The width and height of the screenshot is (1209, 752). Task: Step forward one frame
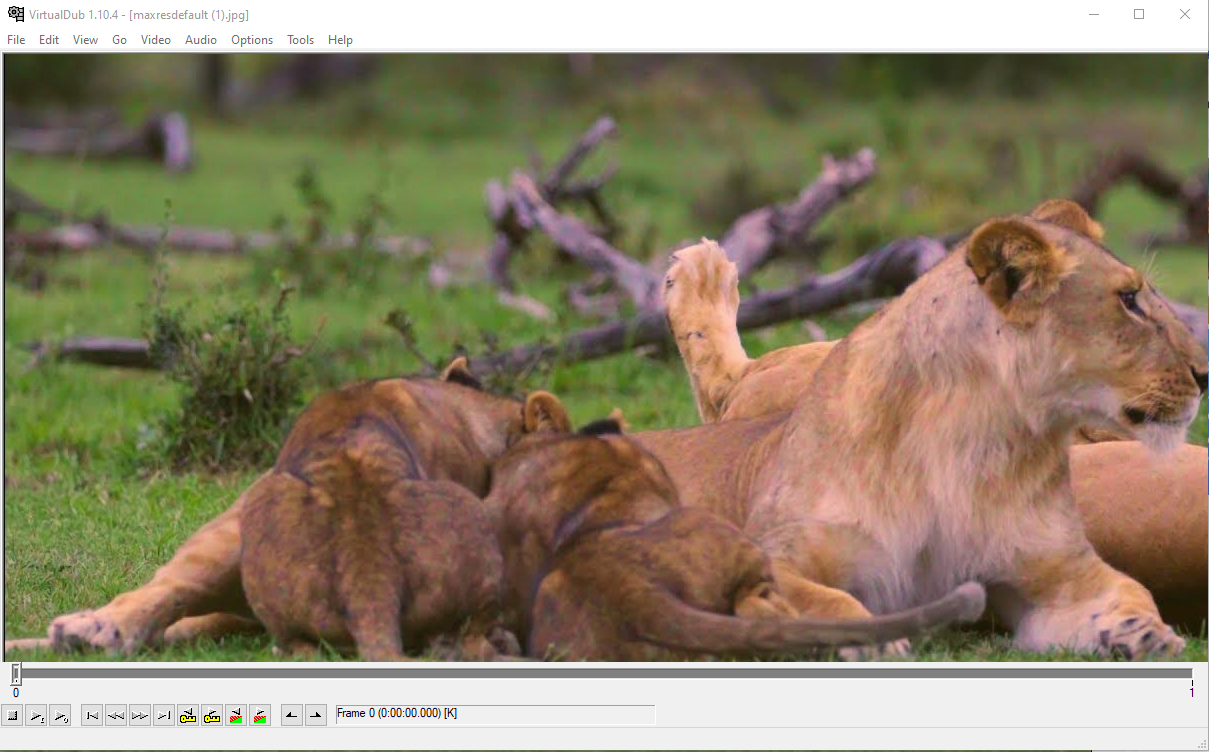click(140, 715)
